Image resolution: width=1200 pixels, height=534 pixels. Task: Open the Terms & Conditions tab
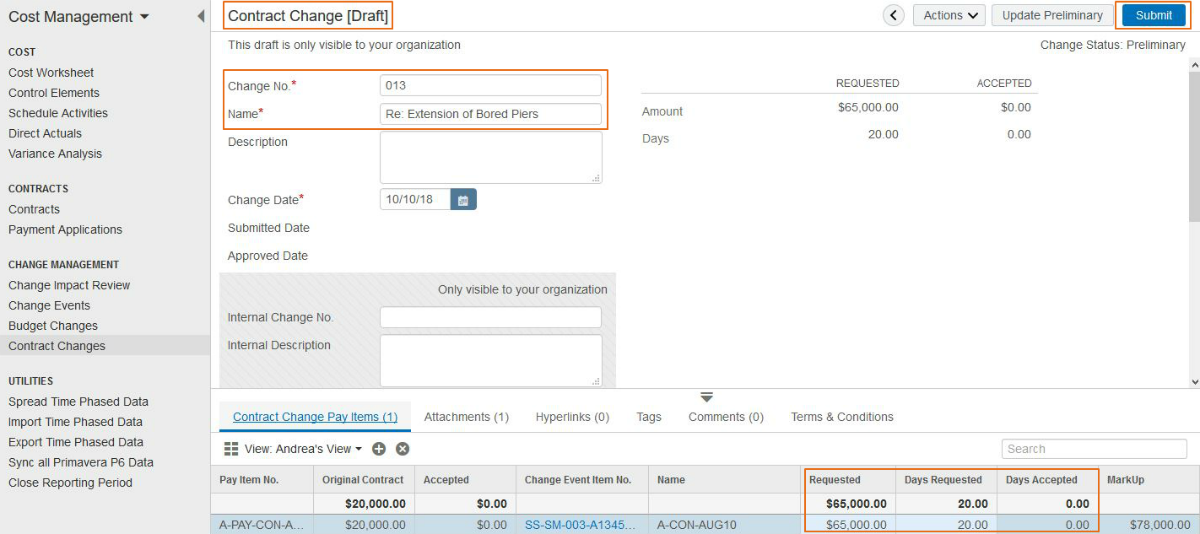[x=842, y=417]
